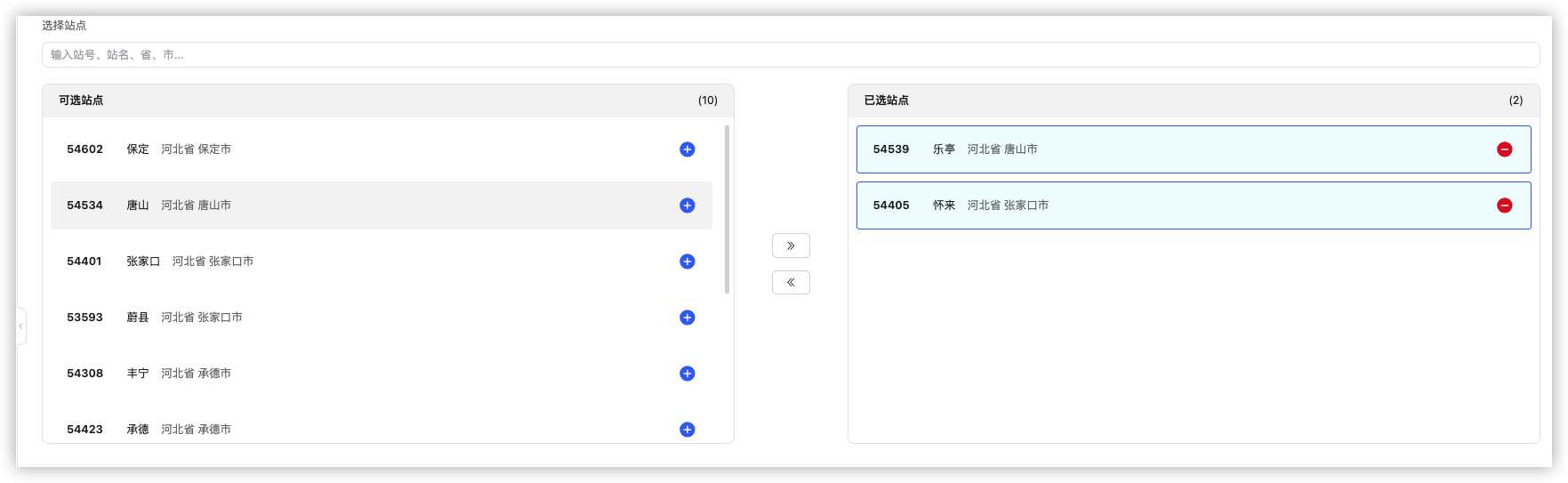1568x483 pixels.
Task: Click the 乐亭 selected station name
Action: [944, 149]
